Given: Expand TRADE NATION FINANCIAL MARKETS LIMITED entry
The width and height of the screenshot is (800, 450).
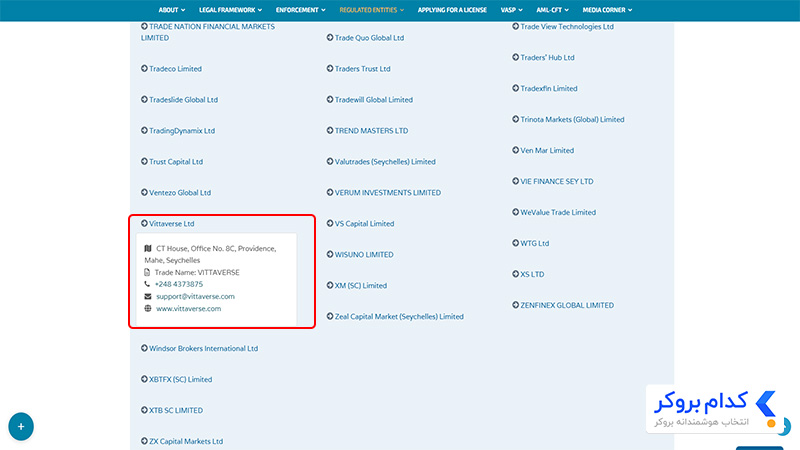Looking at the screenshot, I should click(x=208, y=32).
